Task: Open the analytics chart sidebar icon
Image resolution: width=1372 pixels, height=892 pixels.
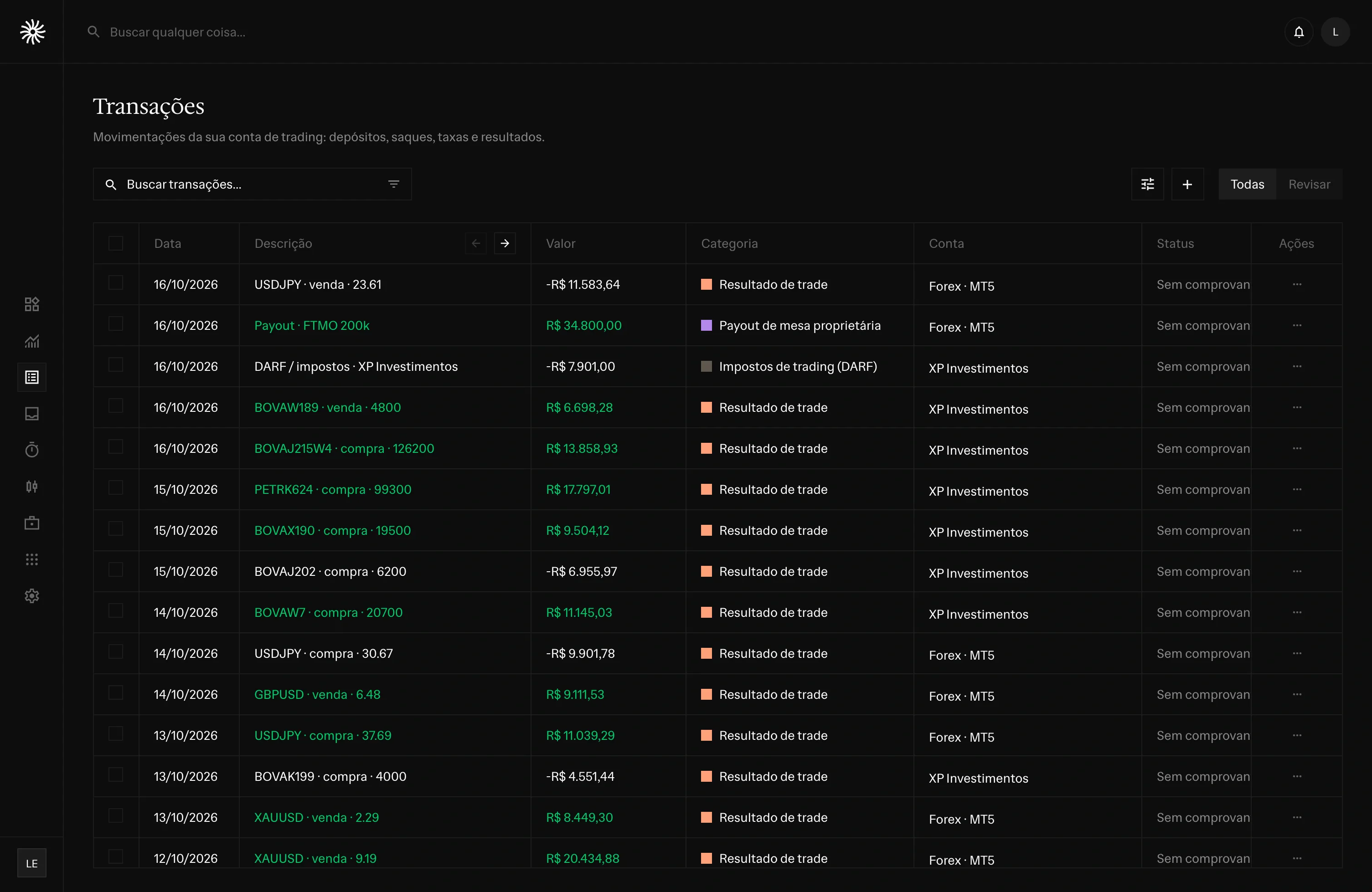Action: tap(32, 341)
